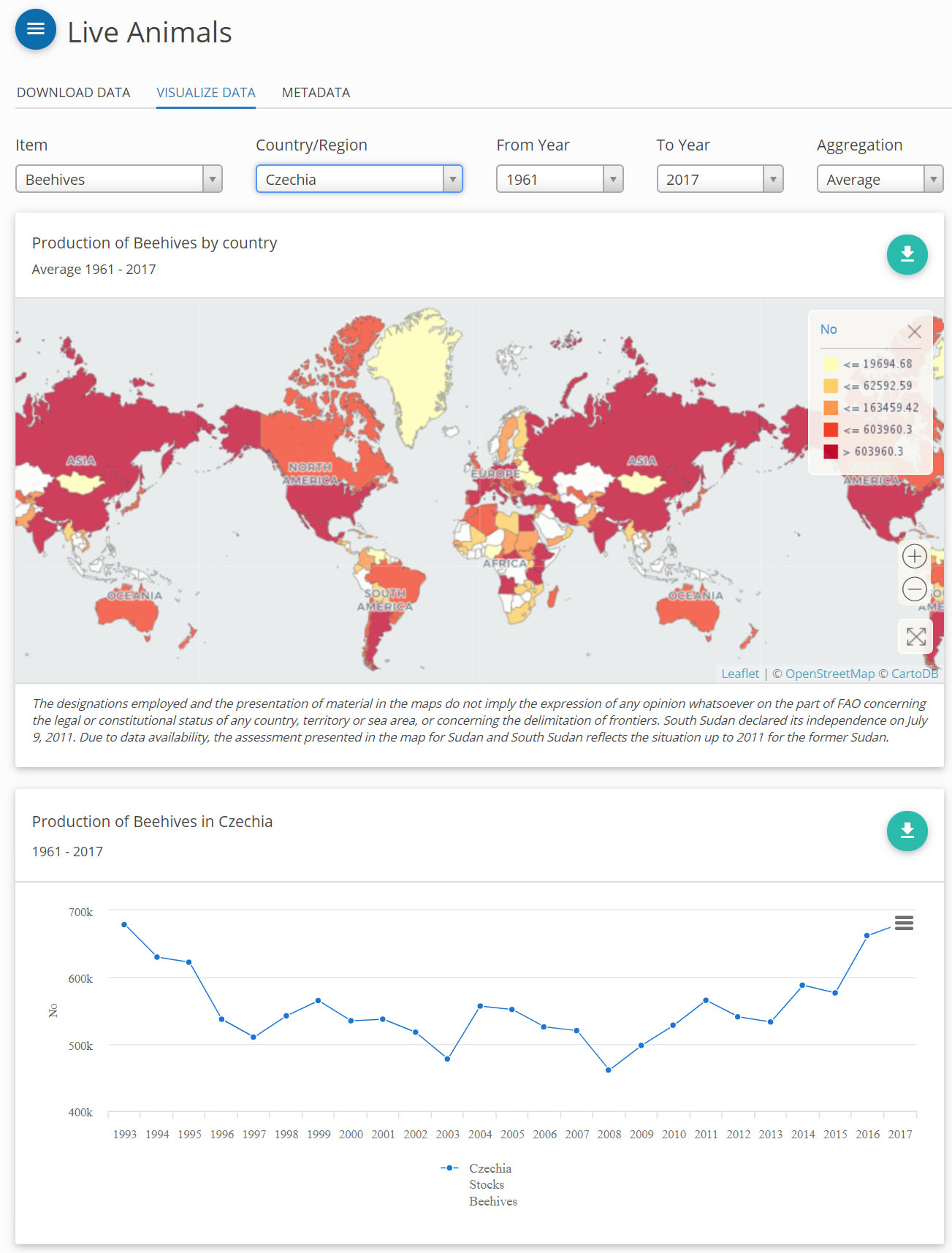Switch to the Metadata tab
Screen dimensions: 952x1253
pyautogui.click(x=316, y=93)
